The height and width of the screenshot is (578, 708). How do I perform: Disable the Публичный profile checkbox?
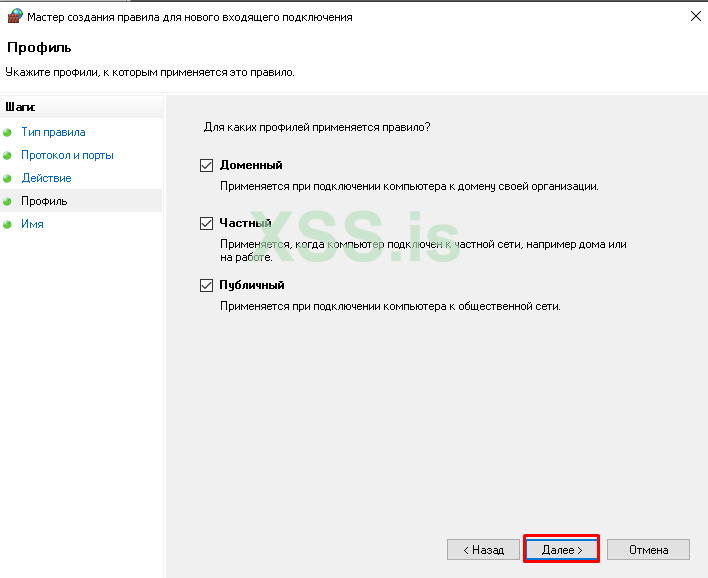(207, 285)
